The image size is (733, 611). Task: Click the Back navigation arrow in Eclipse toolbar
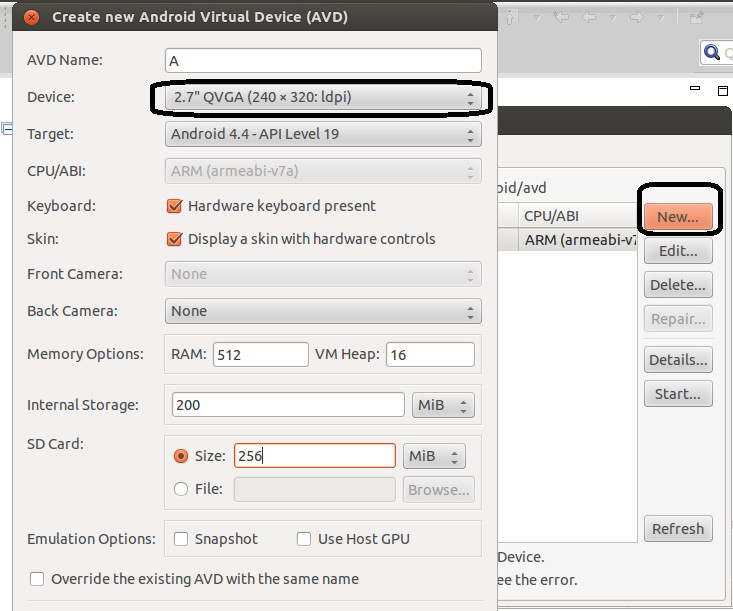589,17
